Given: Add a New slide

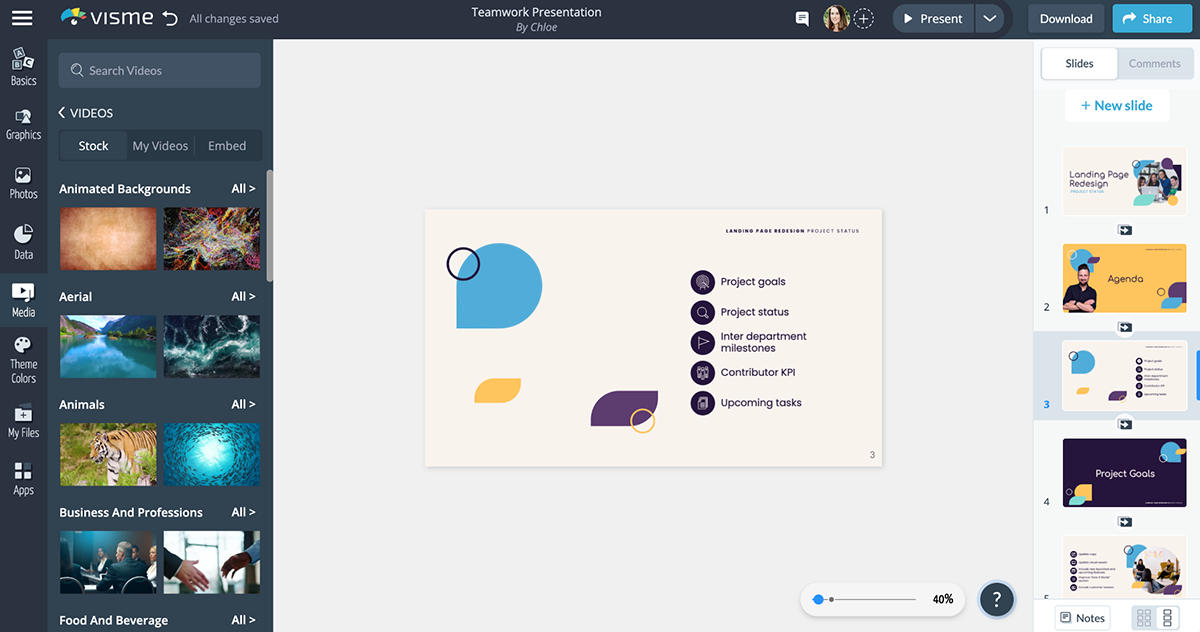Looking at the screenshot, I should (1116, 106).
